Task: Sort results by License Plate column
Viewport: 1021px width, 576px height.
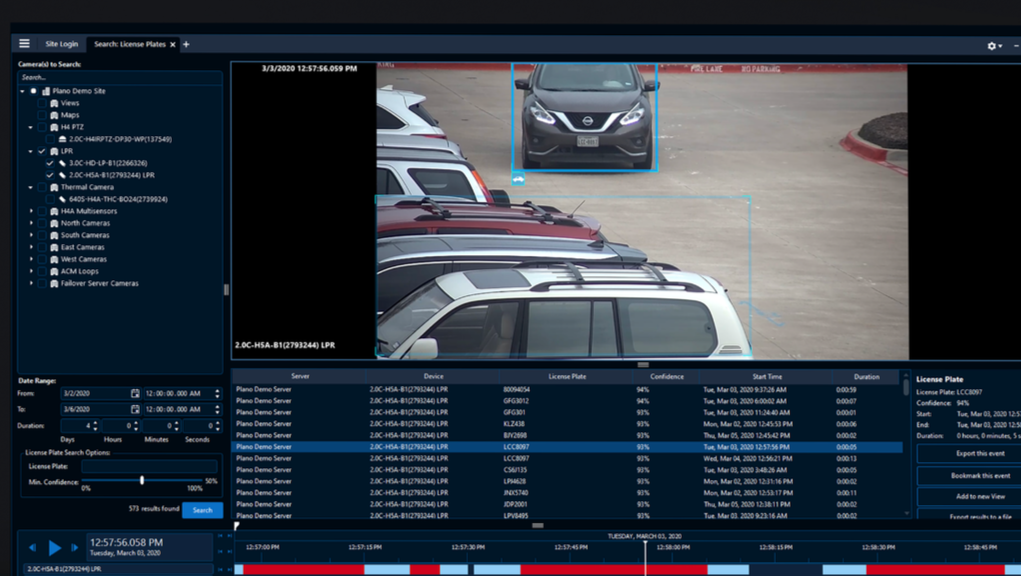Action: [566, 376]
